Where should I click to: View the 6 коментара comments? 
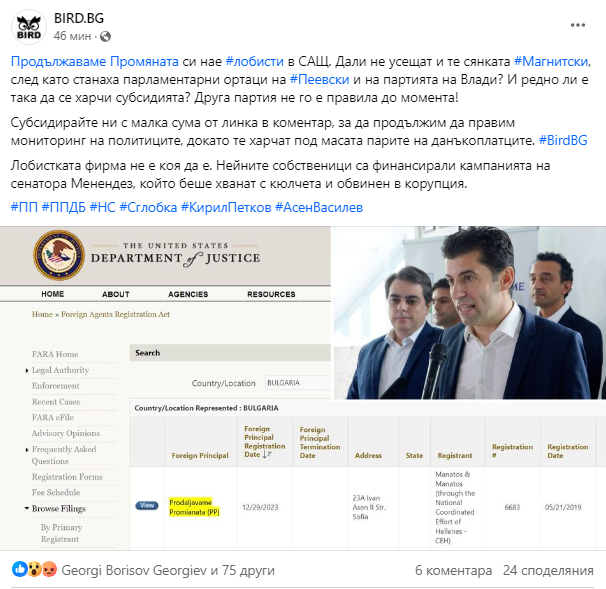coord(453,570)
